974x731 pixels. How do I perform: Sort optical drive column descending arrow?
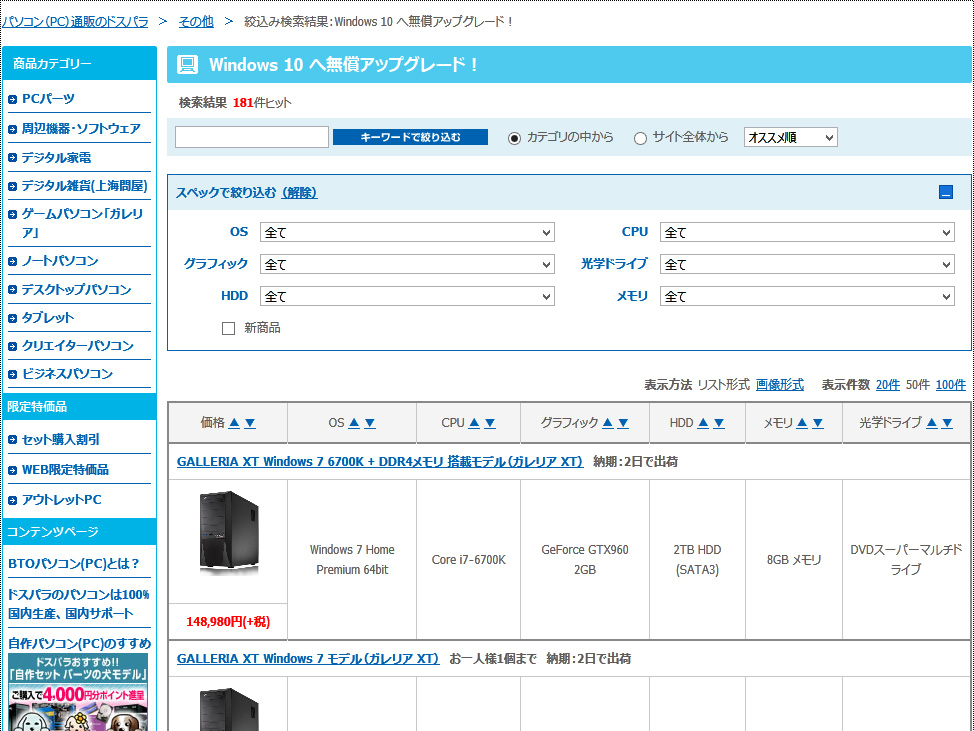(948, 423)
